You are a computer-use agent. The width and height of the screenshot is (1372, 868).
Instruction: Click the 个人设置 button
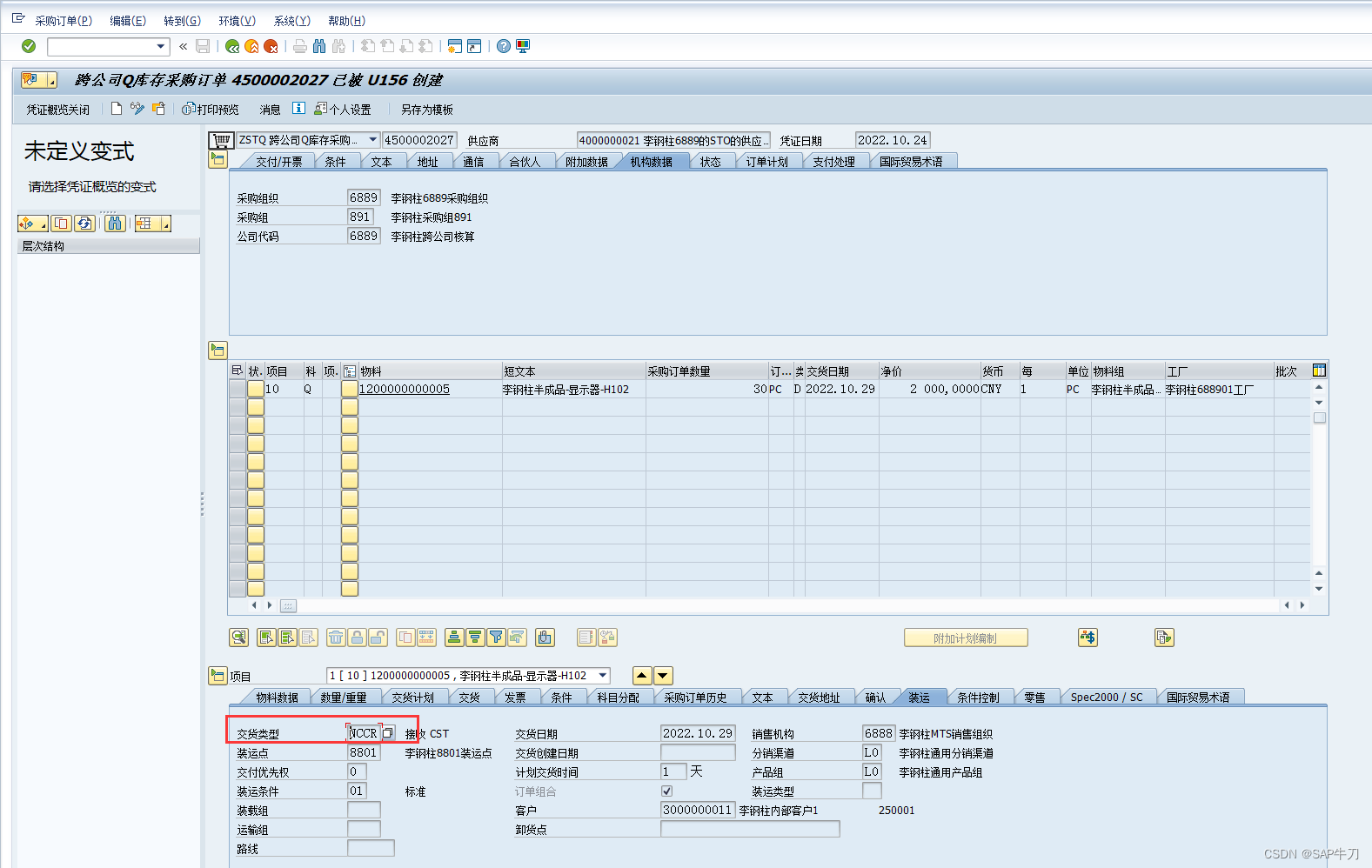click(x=343, y=110)
